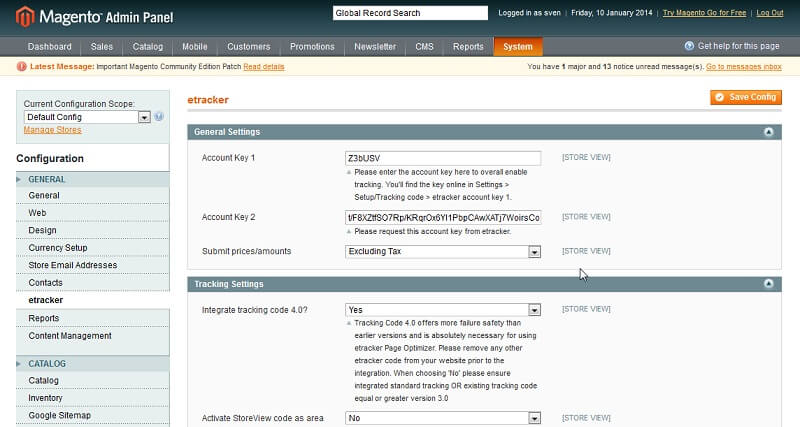
Task: Click the Log Out link
Action: point(769,13)
